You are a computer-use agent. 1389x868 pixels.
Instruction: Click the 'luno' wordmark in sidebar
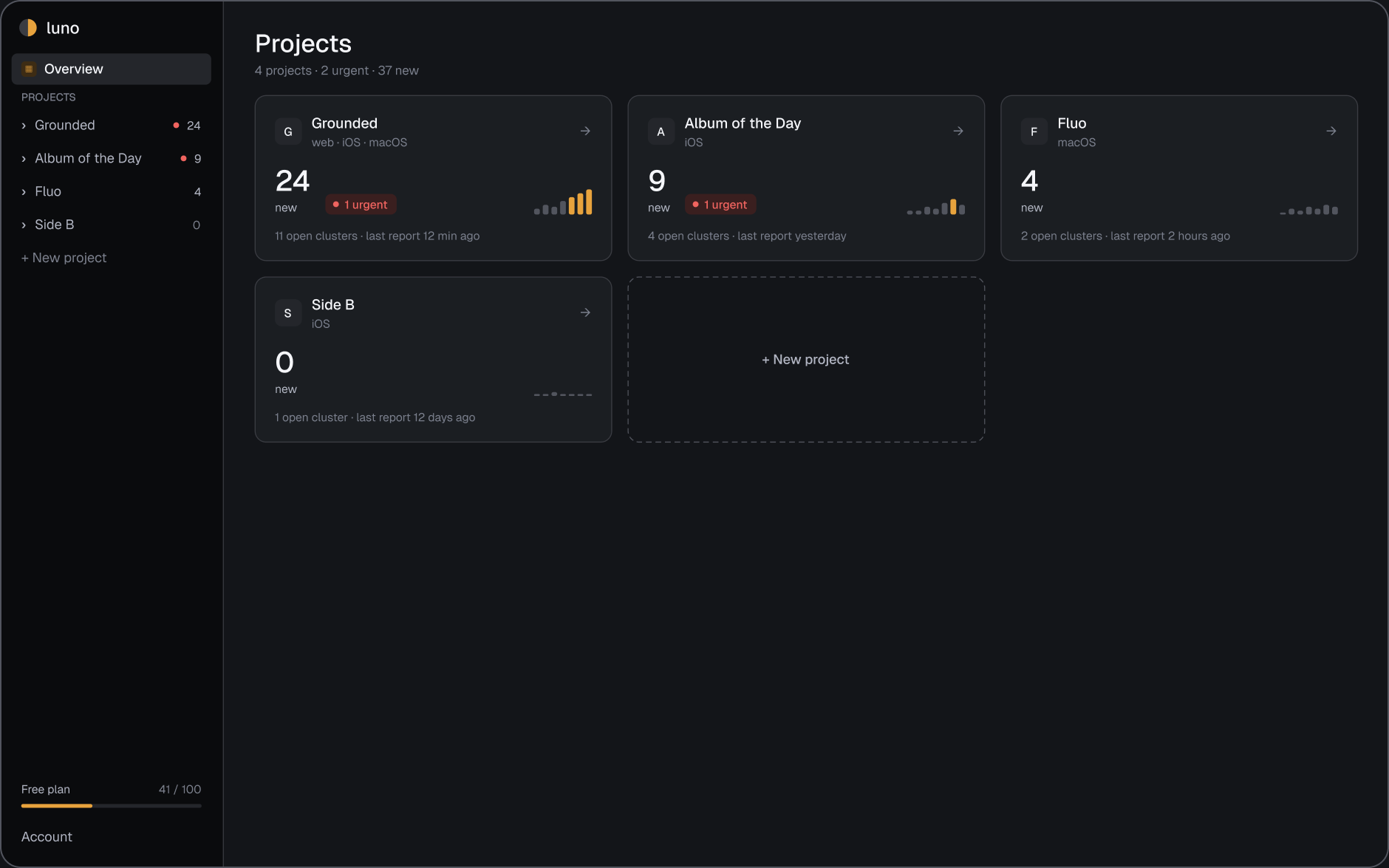pyautogui.click(x=63, y=28)
